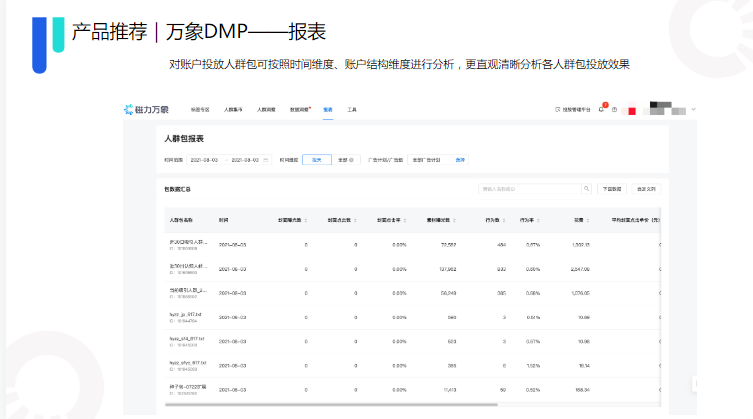The image size is (753, 419).
Task: Select the 全部 time dimension option
Action: [x=346, y=160]
